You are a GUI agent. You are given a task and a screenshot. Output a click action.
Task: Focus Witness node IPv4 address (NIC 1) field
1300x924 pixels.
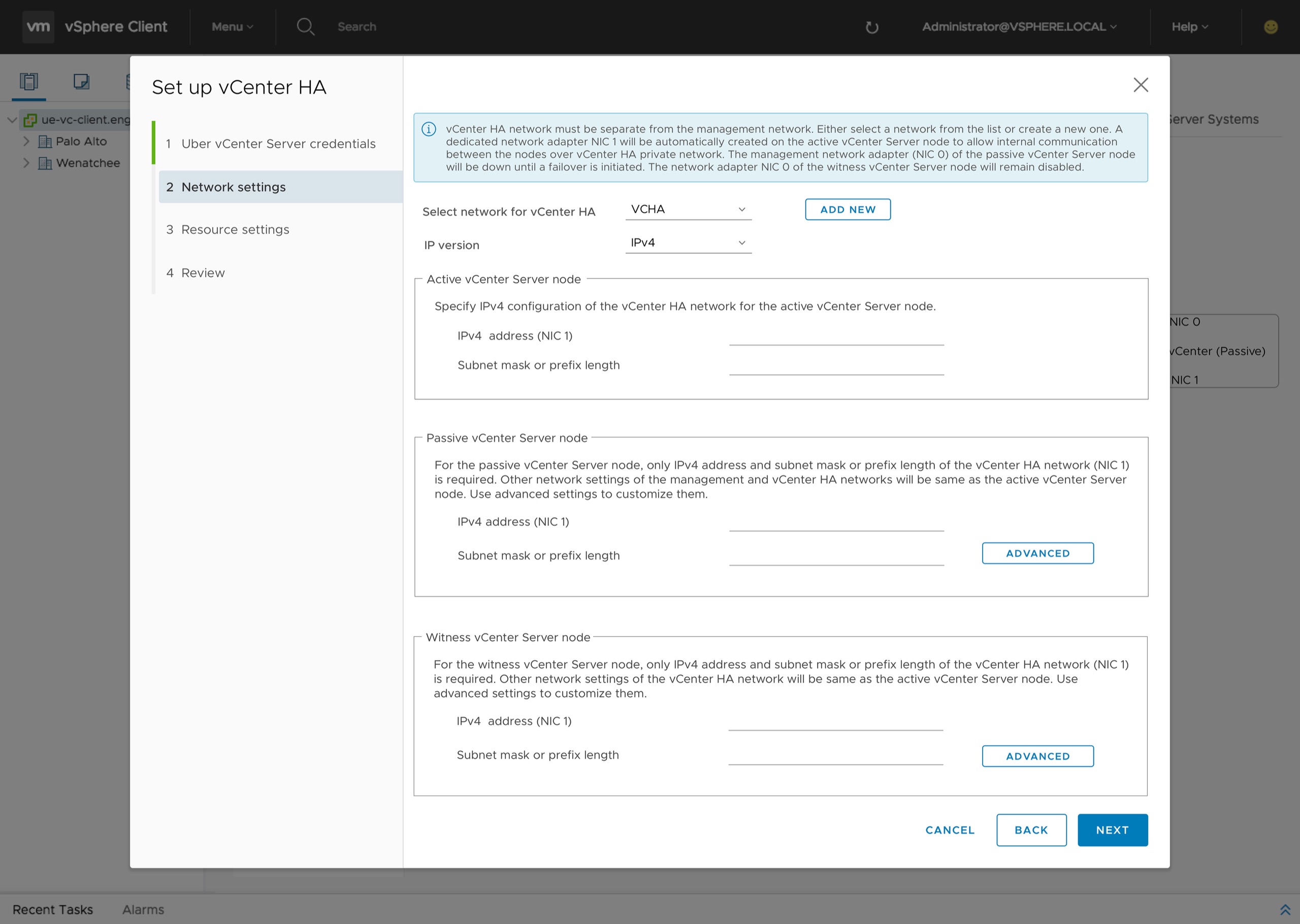[x=835, y=721]
